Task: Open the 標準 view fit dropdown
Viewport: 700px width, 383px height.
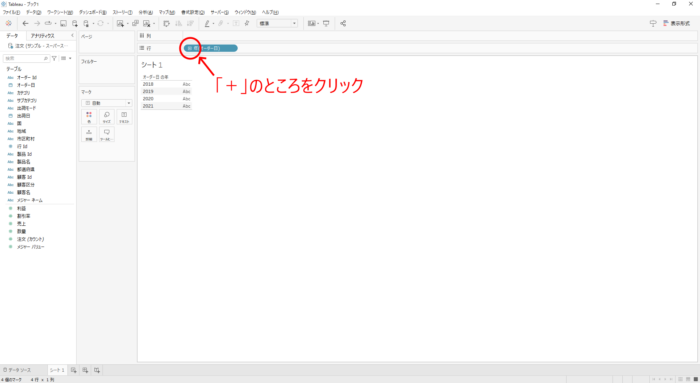Action: pyautogui.click(x=277, y=23)
